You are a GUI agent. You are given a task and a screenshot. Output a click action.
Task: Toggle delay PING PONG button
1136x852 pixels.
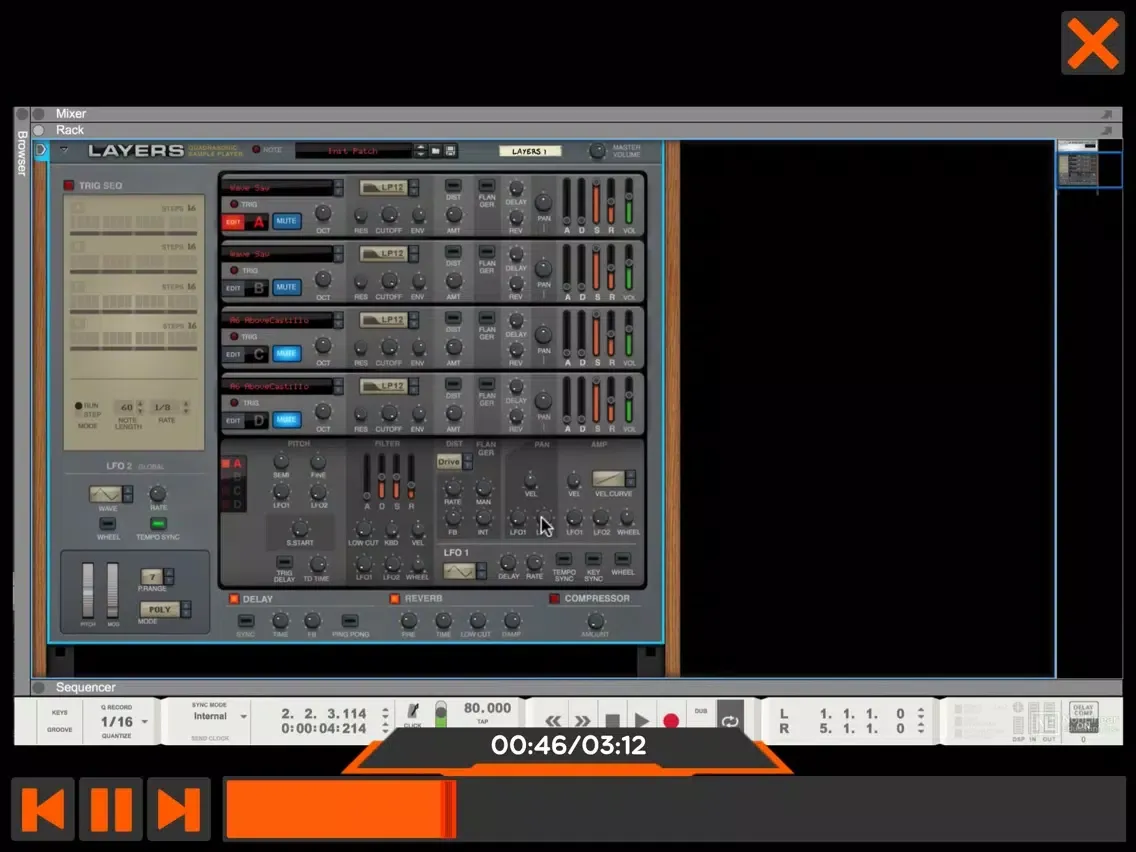click(350, 621)
